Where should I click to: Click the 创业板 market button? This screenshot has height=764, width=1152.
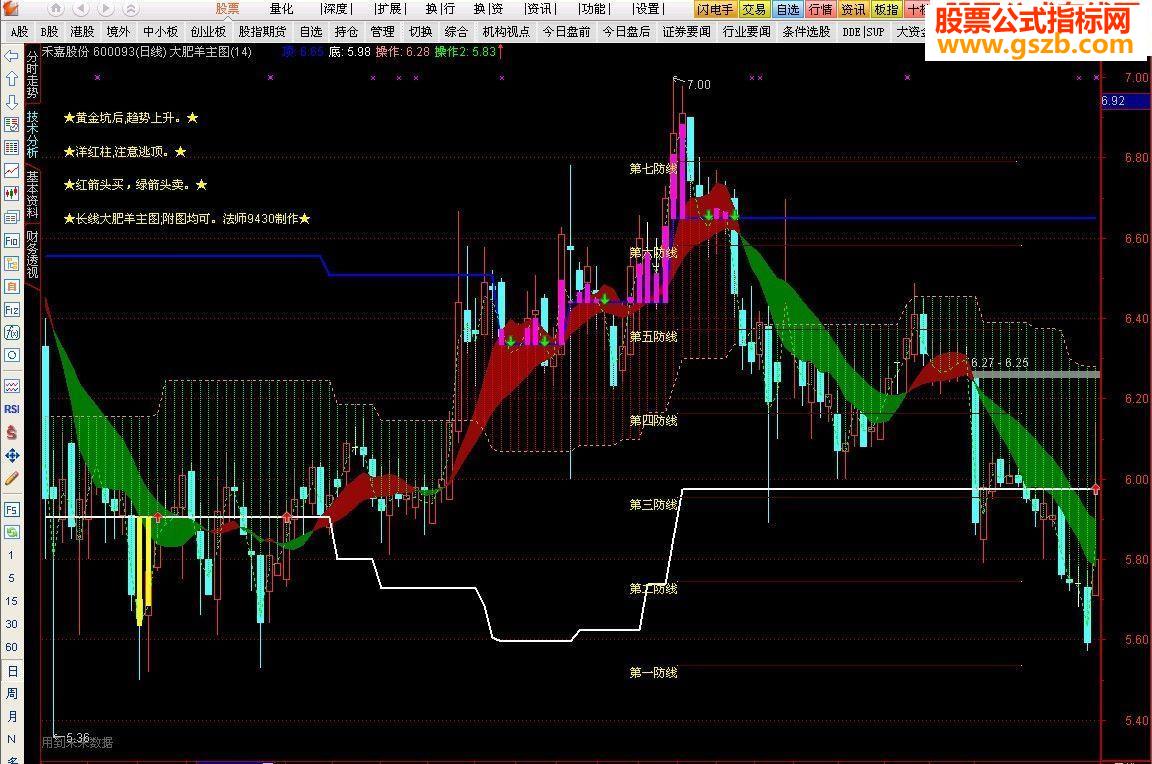[208, 32]
